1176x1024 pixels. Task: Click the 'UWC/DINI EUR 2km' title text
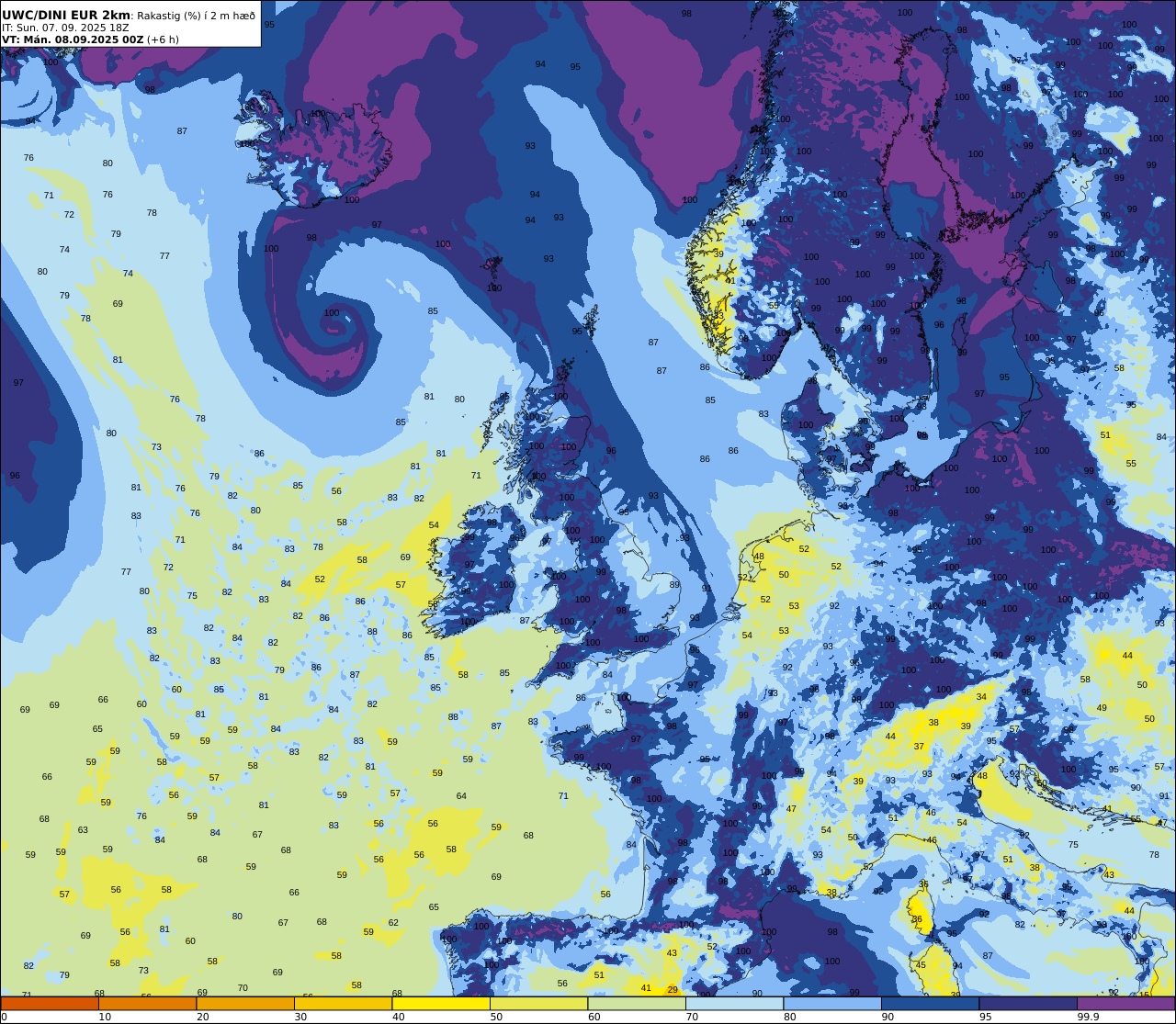click(x=66, y=15)
